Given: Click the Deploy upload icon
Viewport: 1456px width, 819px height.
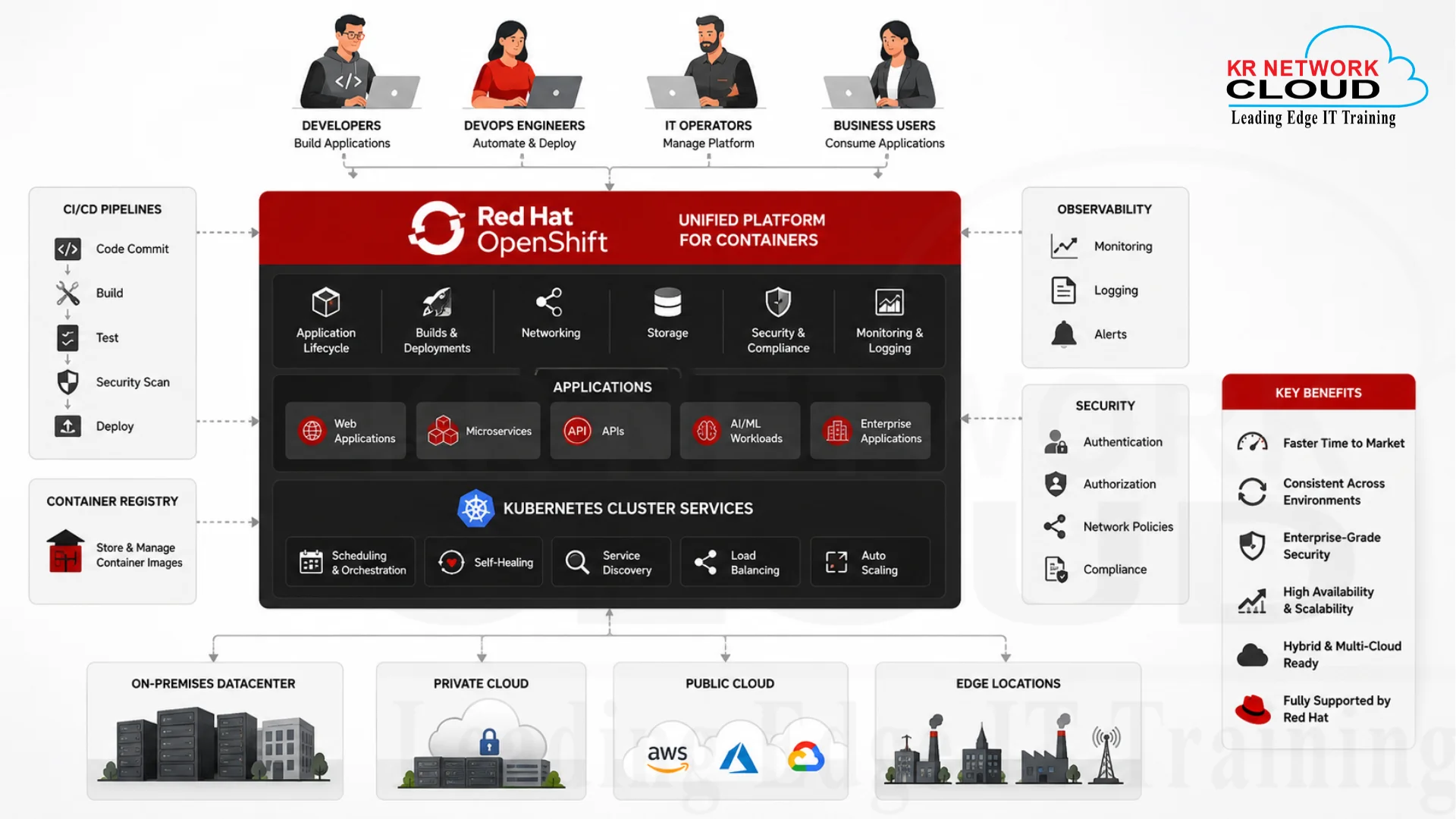Looking at the screenshot, I should 67,426.
